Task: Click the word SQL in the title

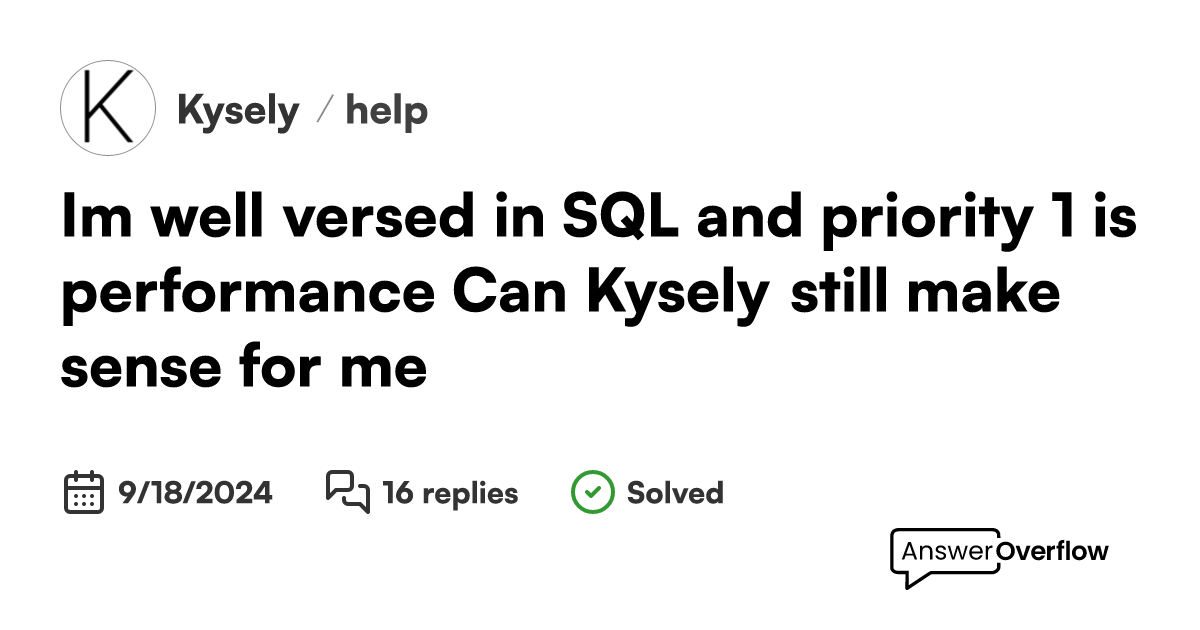Action: 620,220
